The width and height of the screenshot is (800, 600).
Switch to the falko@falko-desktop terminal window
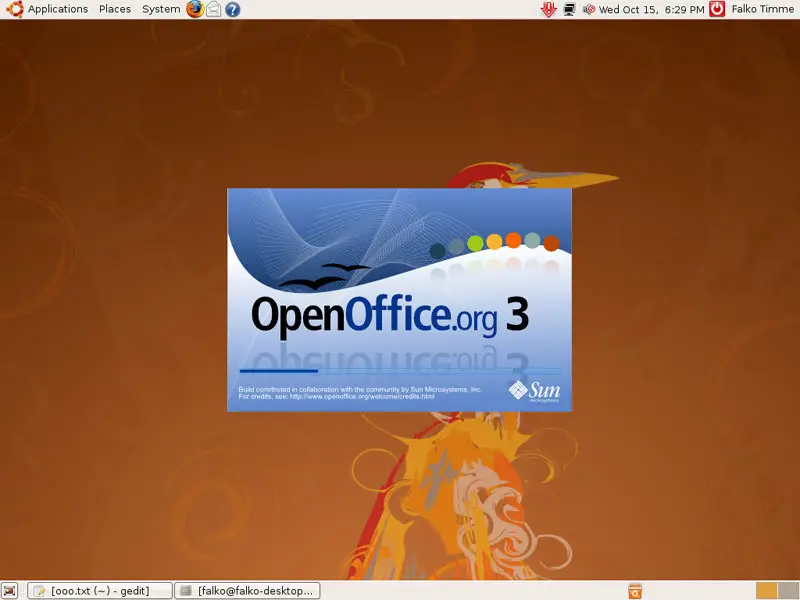[247, 591]
